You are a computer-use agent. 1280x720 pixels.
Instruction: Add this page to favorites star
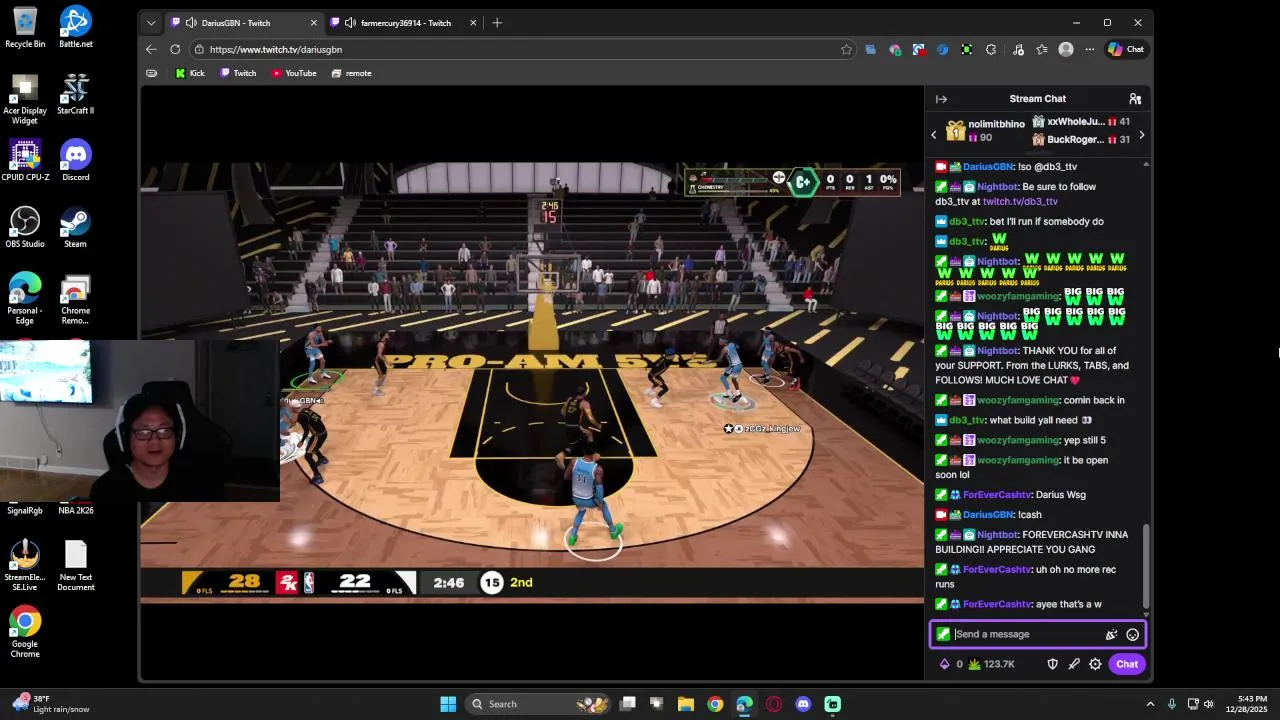847,49
